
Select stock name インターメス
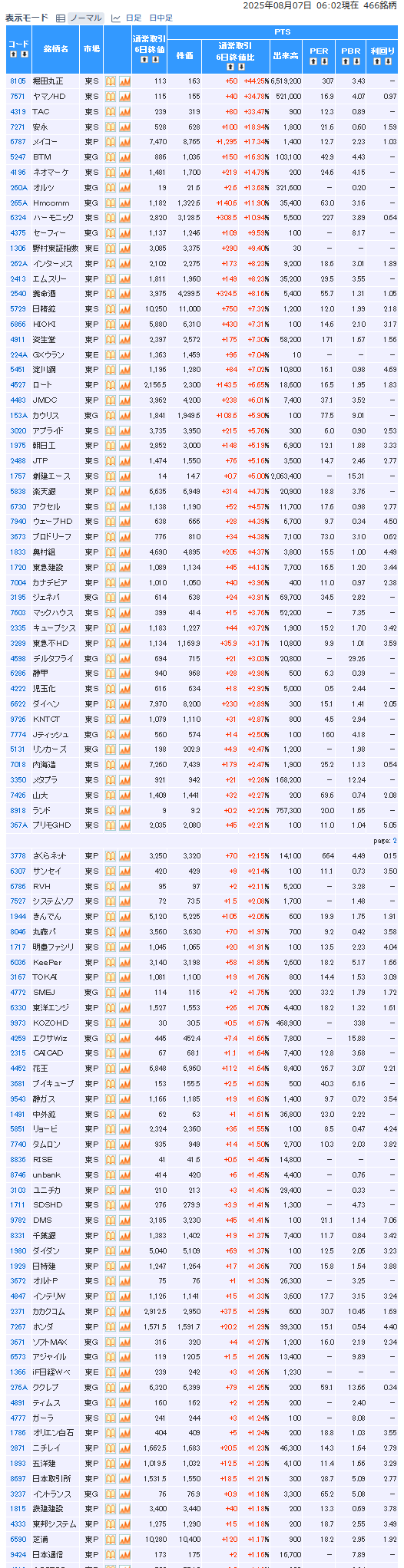[53, 263]
